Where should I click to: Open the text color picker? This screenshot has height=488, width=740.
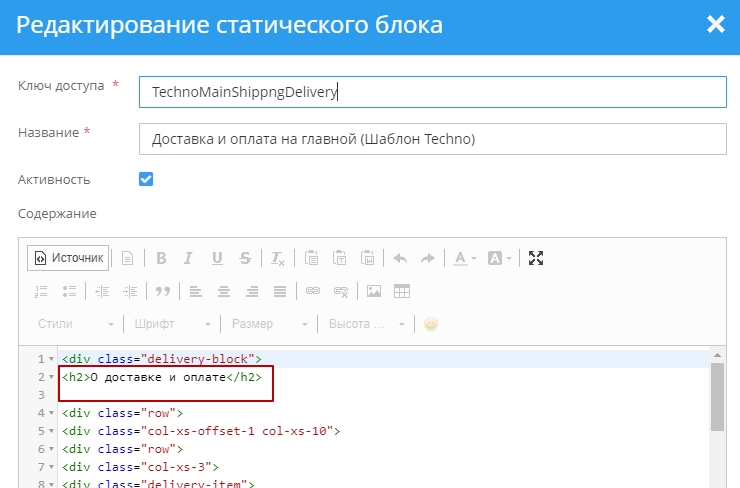tap(465, 258)
